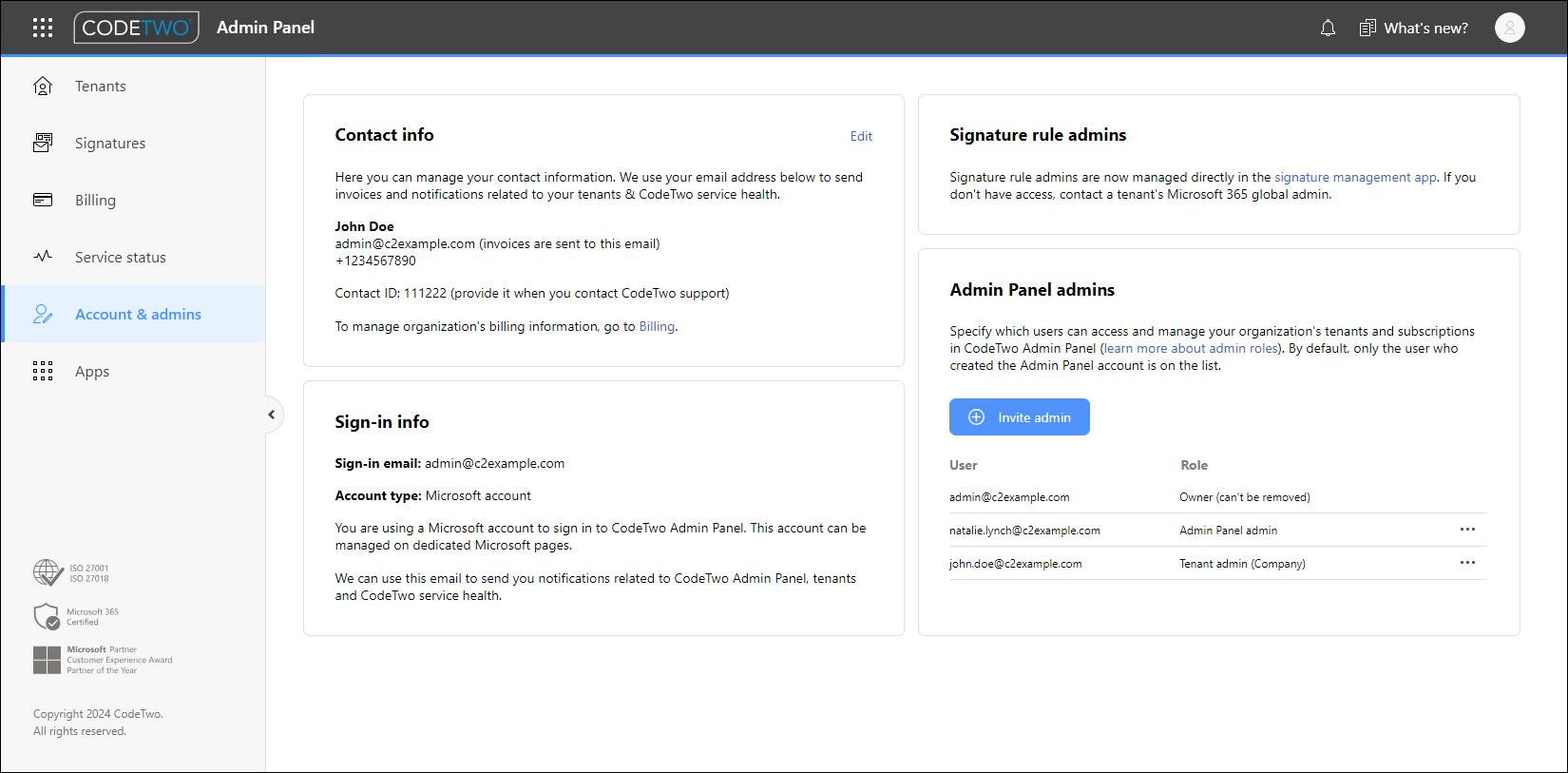Viewport: 1568px width, 773px height.
Task: Open options menu for john.doe@c2example.com
Action: pos(1467,563)
